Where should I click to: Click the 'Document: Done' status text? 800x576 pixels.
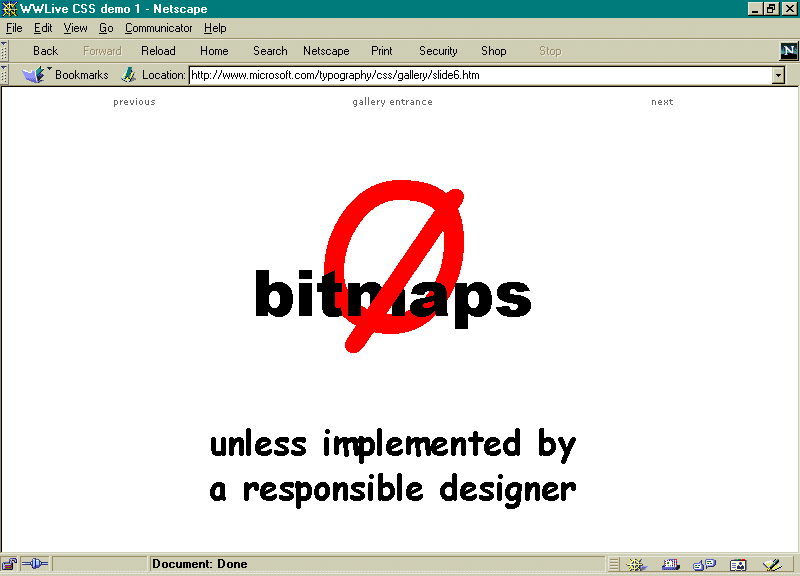click(x=199, y=564)
